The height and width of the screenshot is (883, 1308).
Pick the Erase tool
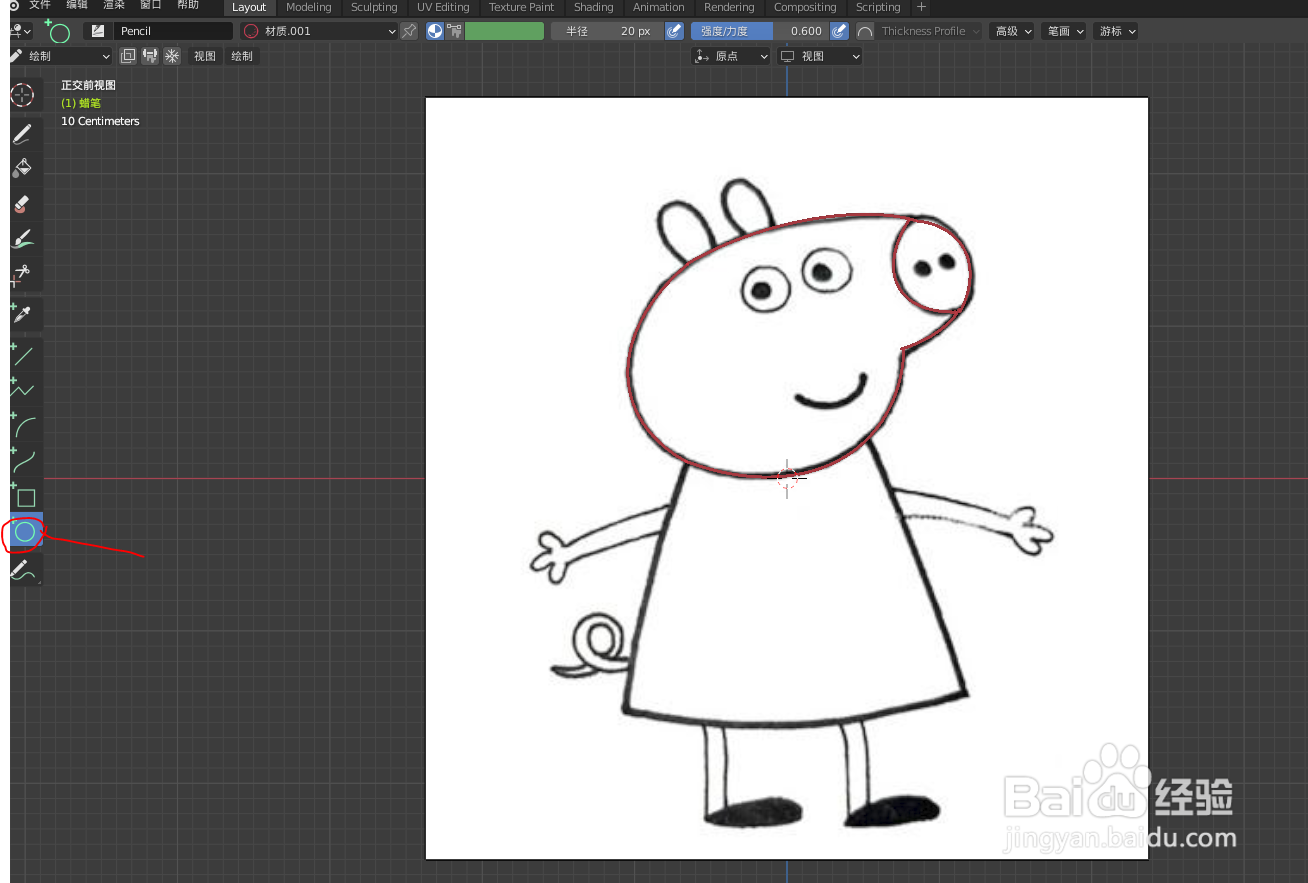[23, 203]
